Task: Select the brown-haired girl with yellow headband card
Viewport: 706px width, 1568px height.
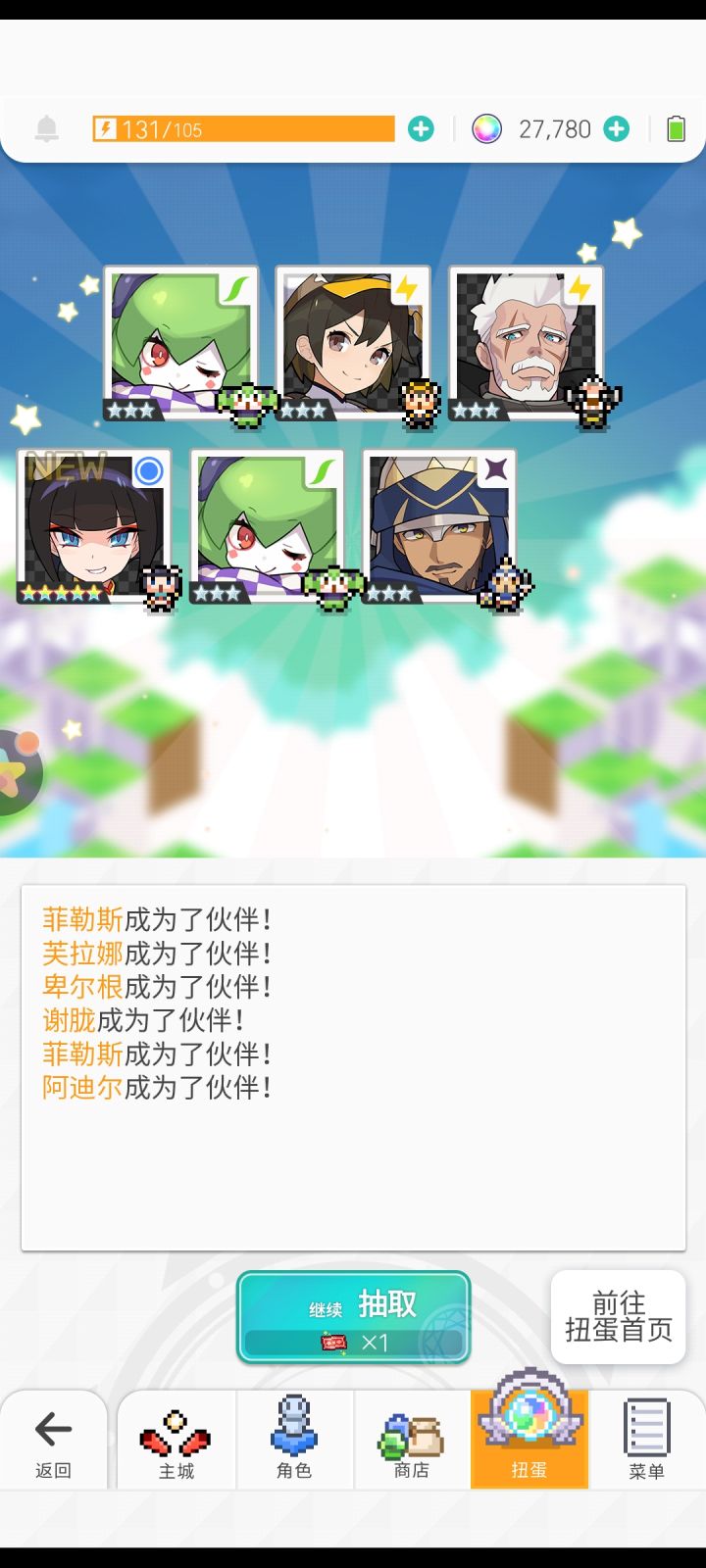Action: [353, 343]
